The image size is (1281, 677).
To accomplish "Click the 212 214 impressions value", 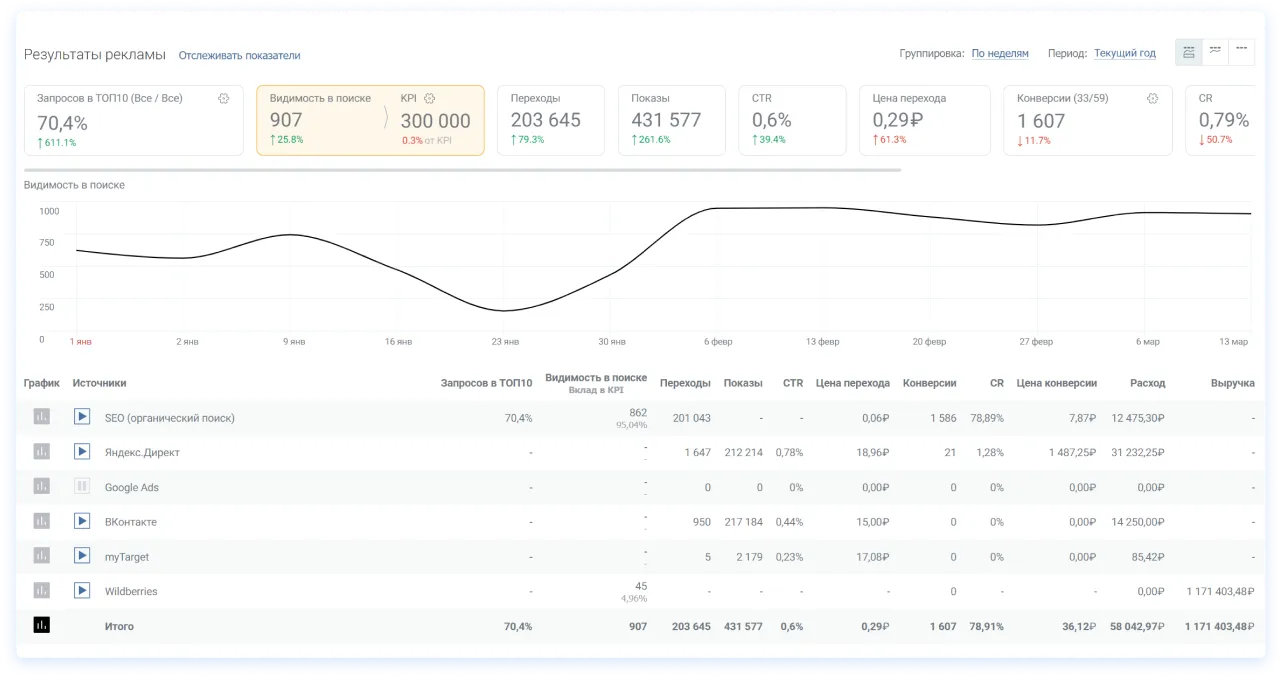I will (743, 453).
